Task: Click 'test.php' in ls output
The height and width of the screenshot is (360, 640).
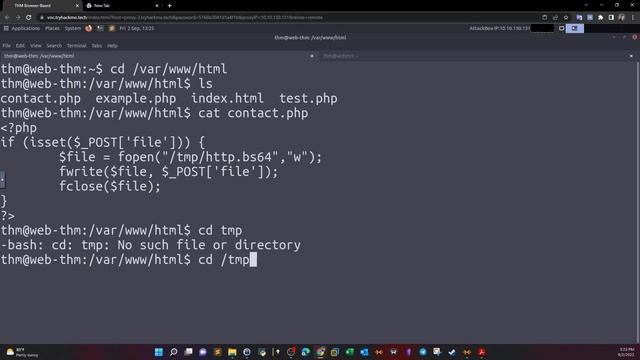Action: pos(309,98)
